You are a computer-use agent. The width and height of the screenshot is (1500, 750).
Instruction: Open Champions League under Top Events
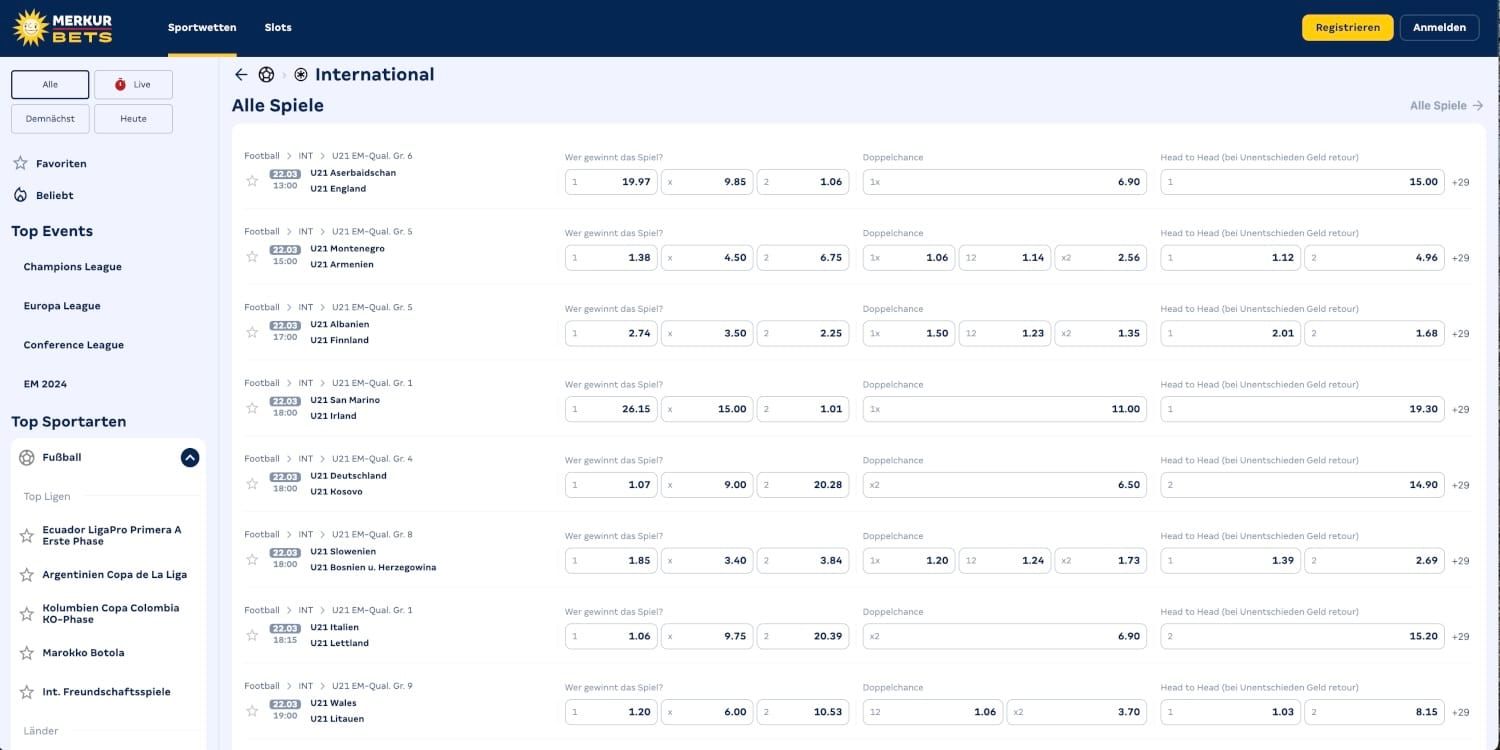click(x=72, y=266)
